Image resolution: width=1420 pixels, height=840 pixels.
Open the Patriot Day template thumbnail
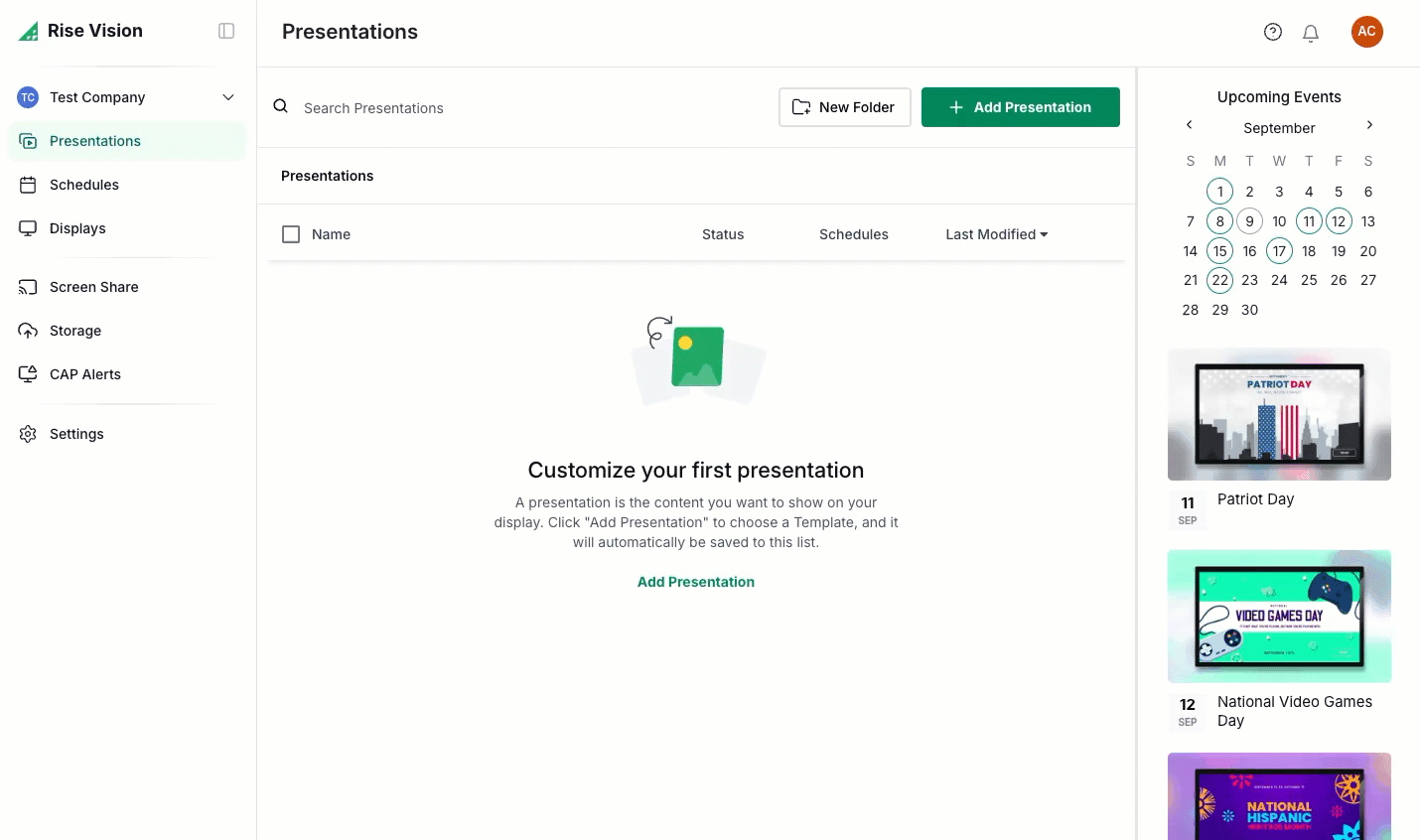pos(1279,414)
